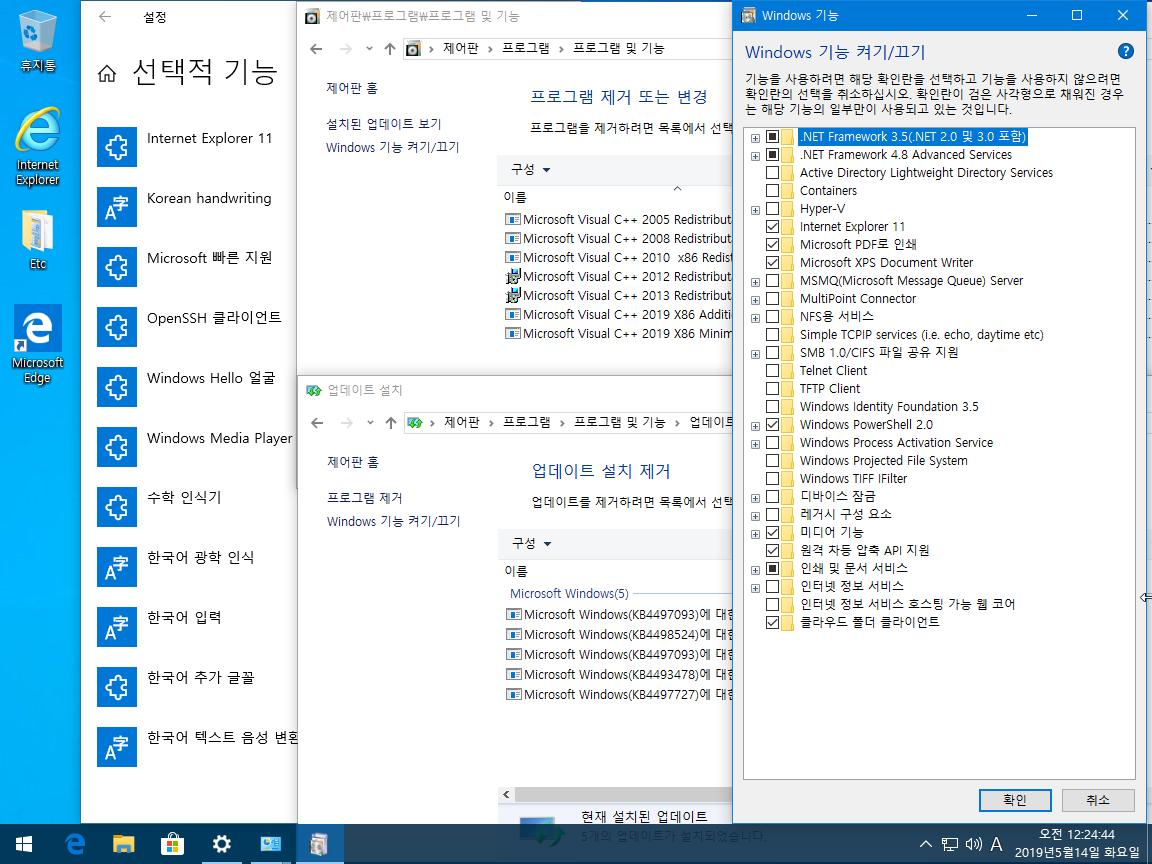Expand the Hyper-V tree node
The width and height of the screenshot is (1152, 864).
[x=755, y=209]
